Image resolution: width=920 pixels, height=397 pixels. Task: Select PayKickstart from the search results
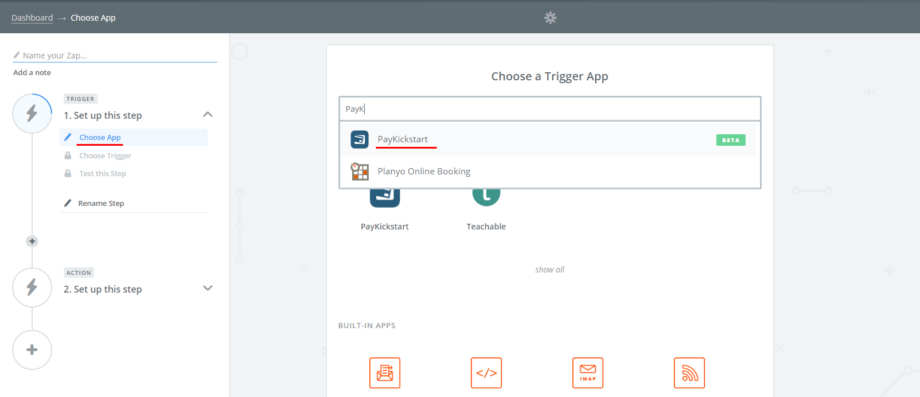(x=550, y=140)
